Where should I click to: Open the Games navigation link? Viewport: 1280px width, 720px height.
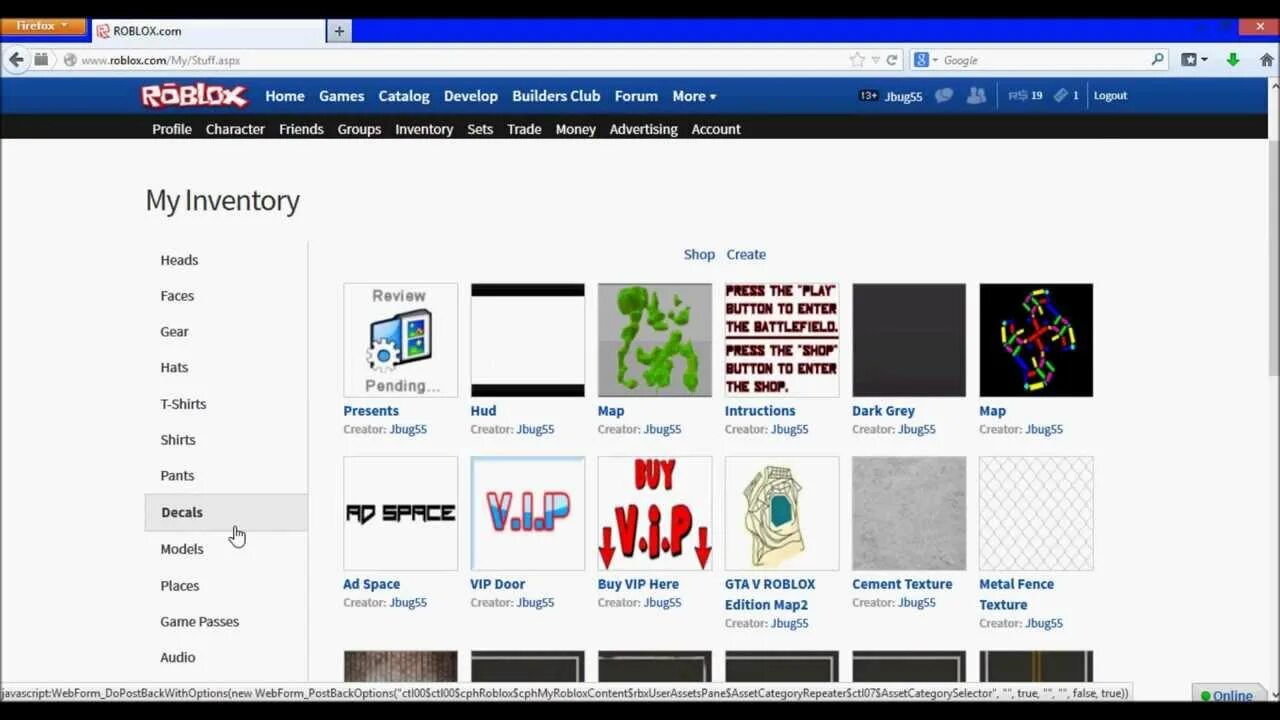point(341,96)
